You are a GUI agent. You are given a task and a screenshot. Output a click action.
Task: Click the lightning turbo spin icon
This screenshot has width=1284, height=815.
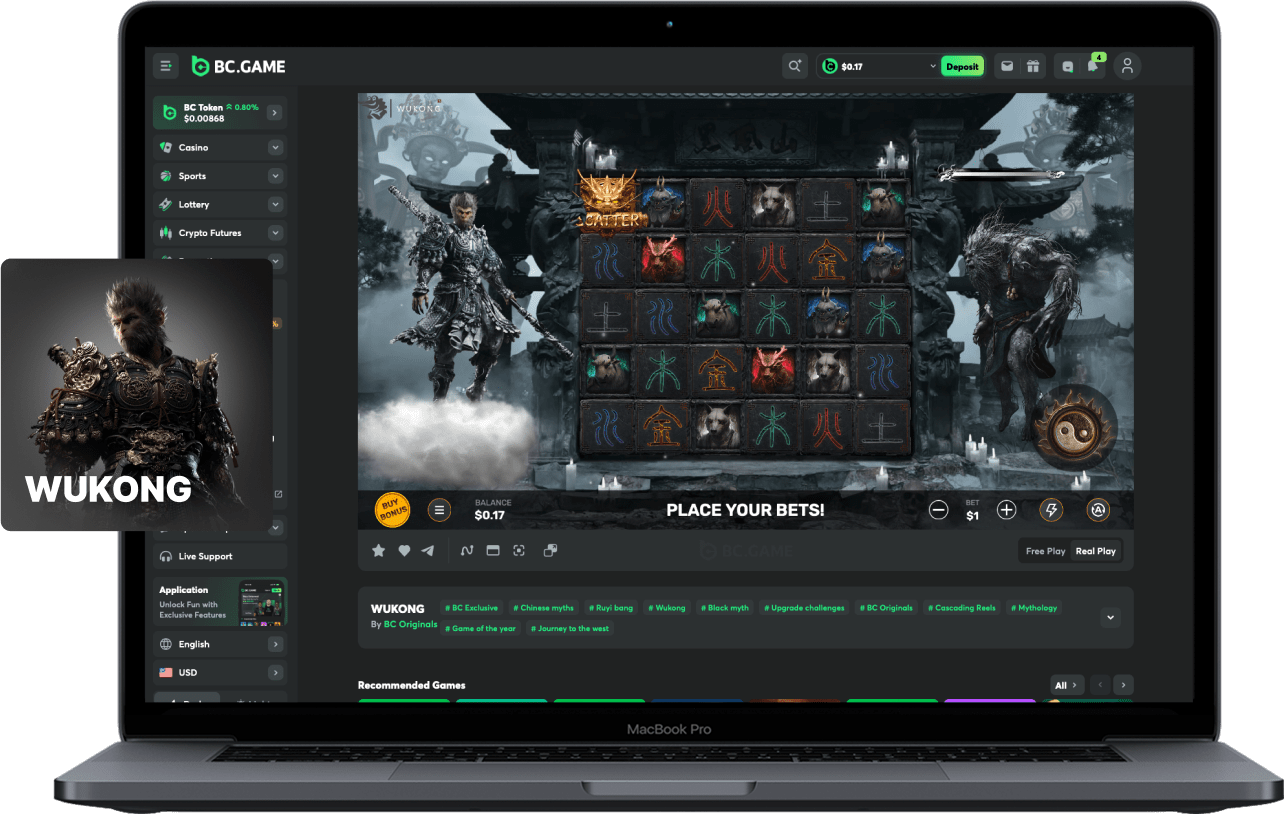(x=1051, y=510)
